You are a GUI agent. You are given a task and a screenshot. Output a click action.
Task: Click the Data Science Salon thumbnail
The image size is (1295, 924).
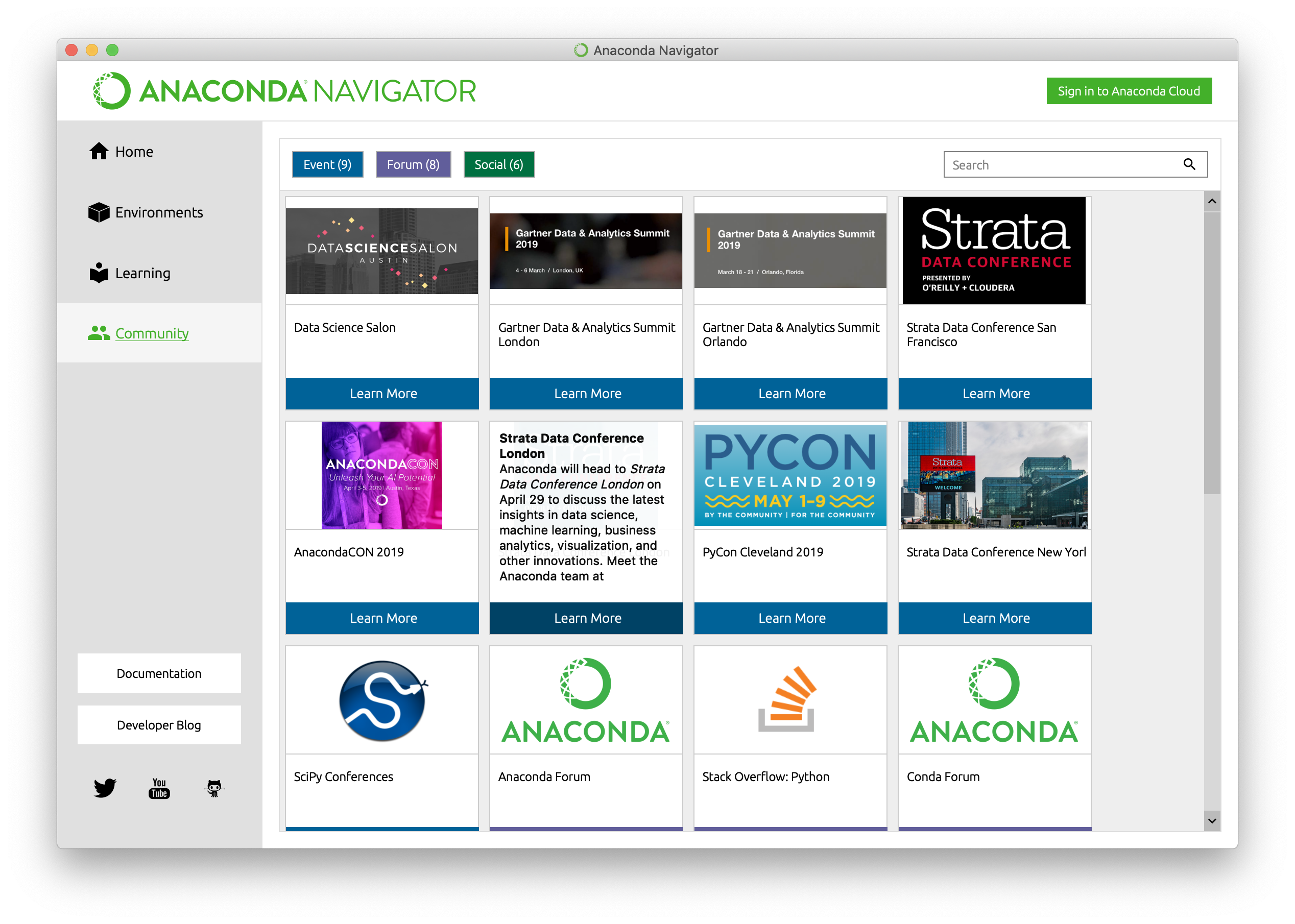[x=382, y=251]
